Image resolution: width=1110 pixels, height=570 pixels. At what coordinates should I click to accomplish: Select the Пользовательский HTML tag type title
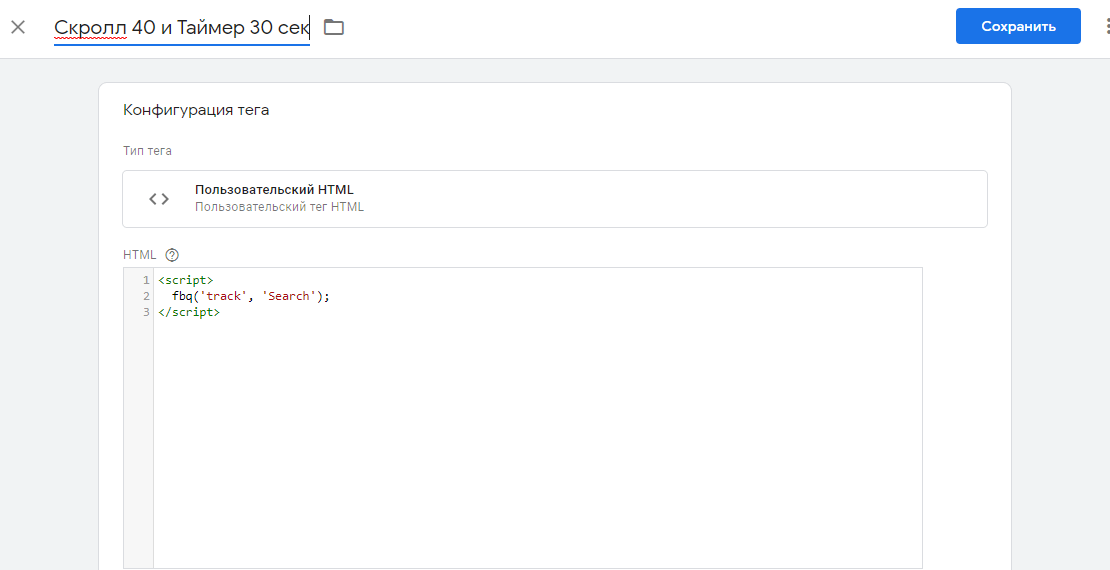tap(274, 190)
